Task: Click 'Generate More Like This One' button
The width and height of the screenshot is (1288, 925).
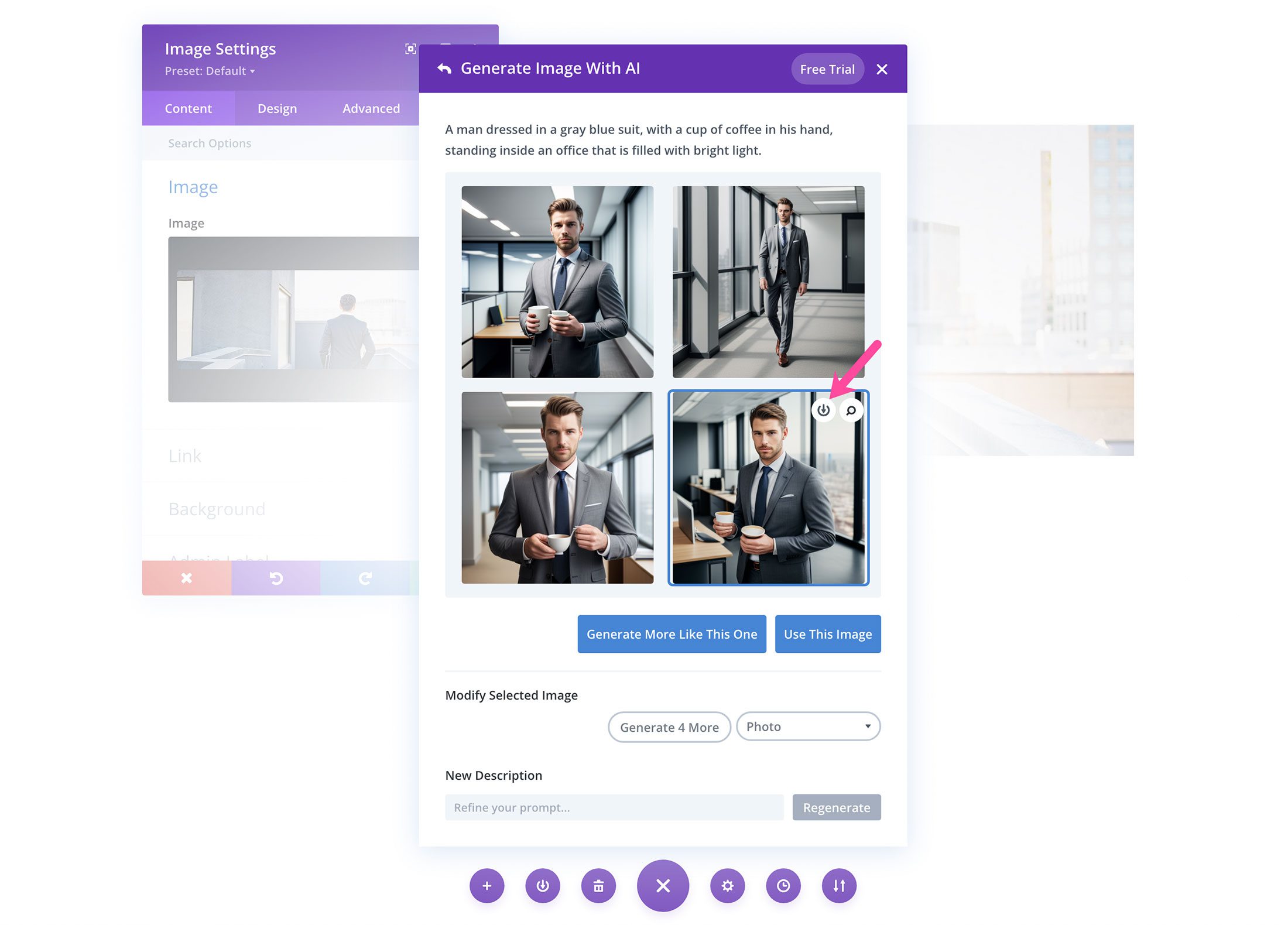Action: [672, 634]
